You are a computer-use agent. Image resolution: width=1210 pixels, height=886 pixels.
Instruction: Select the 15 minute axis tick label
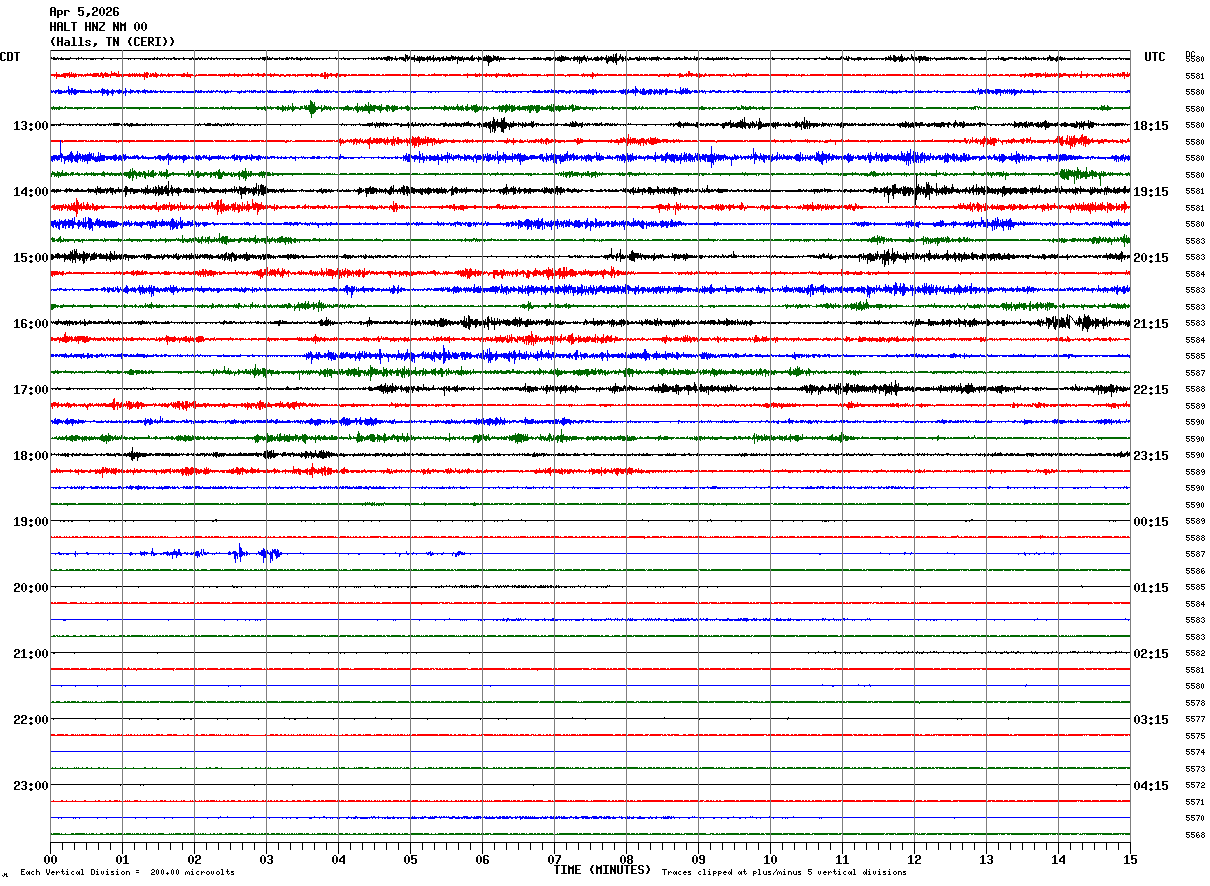[x=1130, y=860]
